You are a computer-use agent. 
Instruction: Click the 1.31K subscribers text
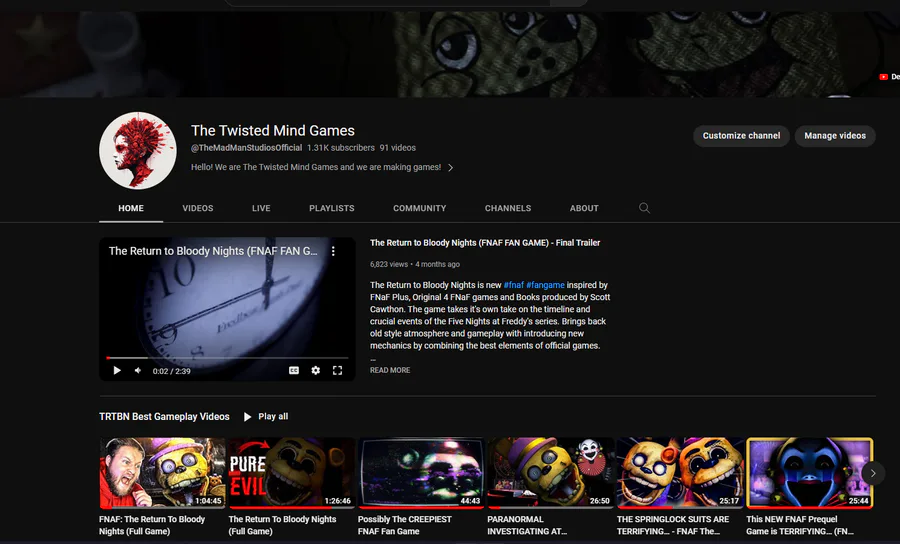(340, 147)
